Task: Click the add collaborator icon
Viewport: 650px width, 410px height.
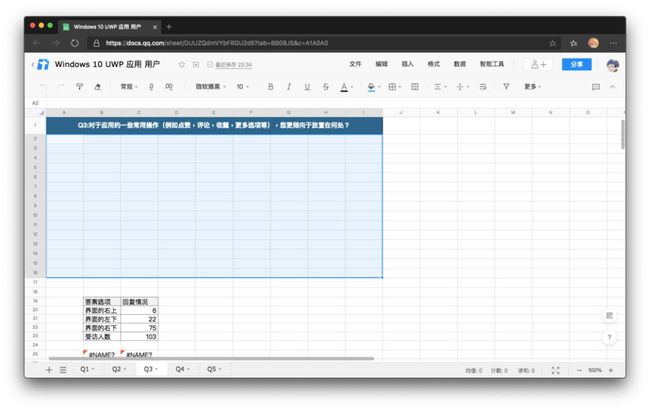Action: (x=538, y=65)
